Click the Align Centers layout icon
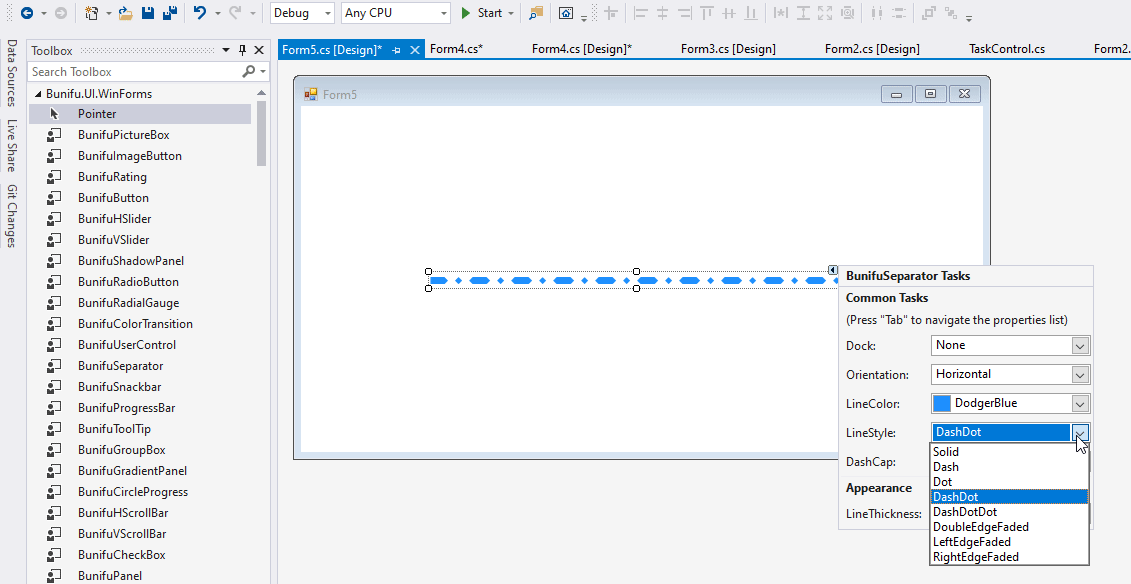 tap(663, 13)
